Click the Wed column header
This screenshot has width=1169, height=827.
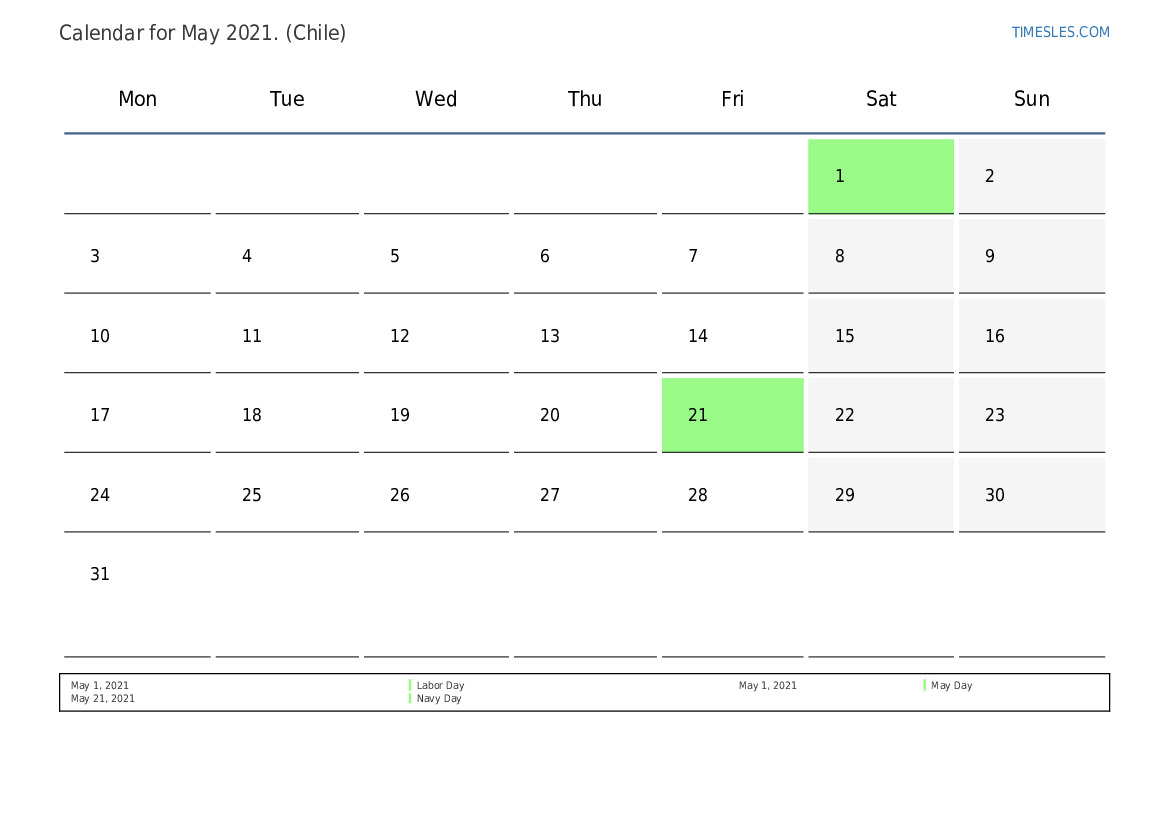pos(436,99)
